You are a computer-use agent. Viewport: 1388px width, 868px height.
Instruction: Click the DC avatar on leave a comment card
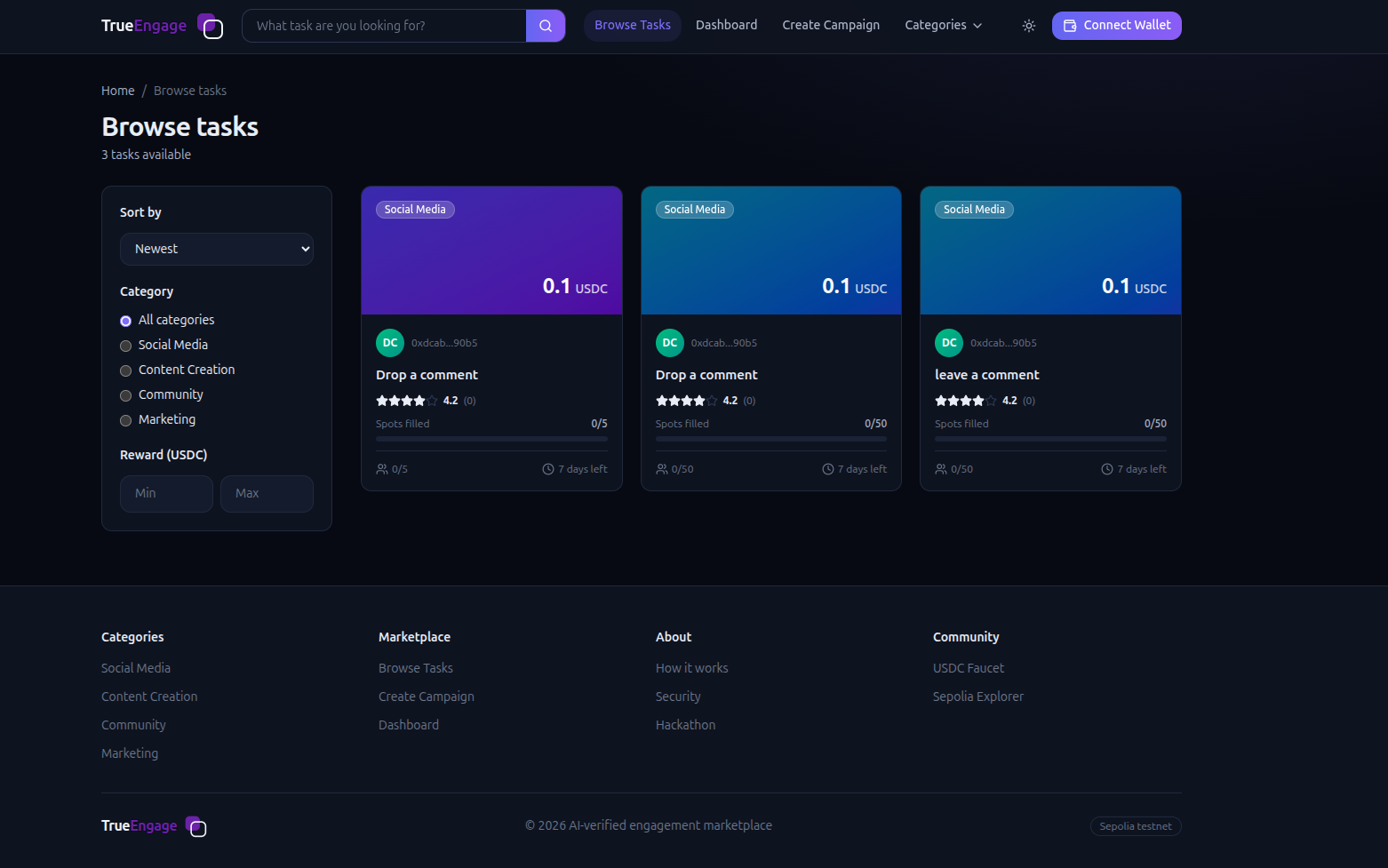click(x=949, y=343)
